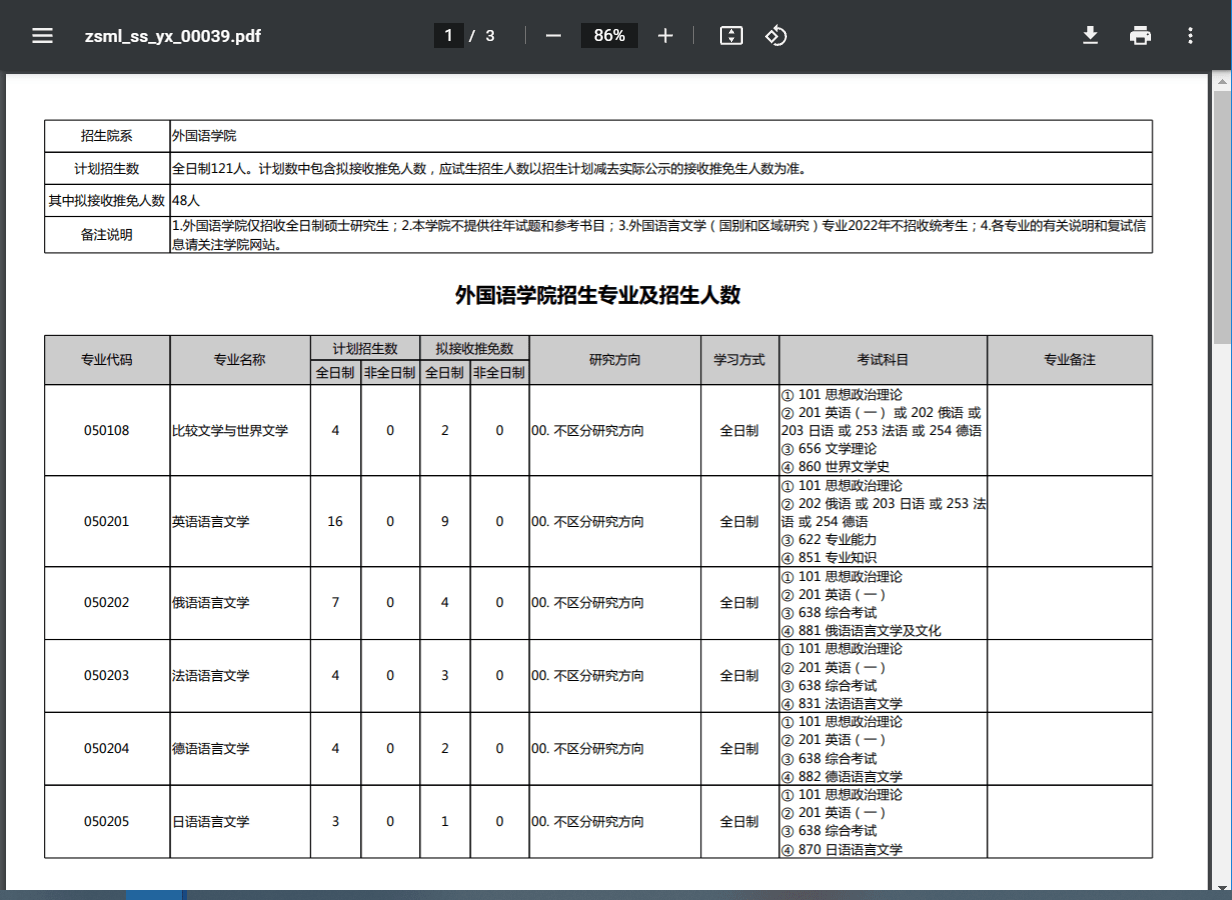The width and height of the screenshot is (1232, 900).
Task: Download the PDF file
Action: [1090, 36]
